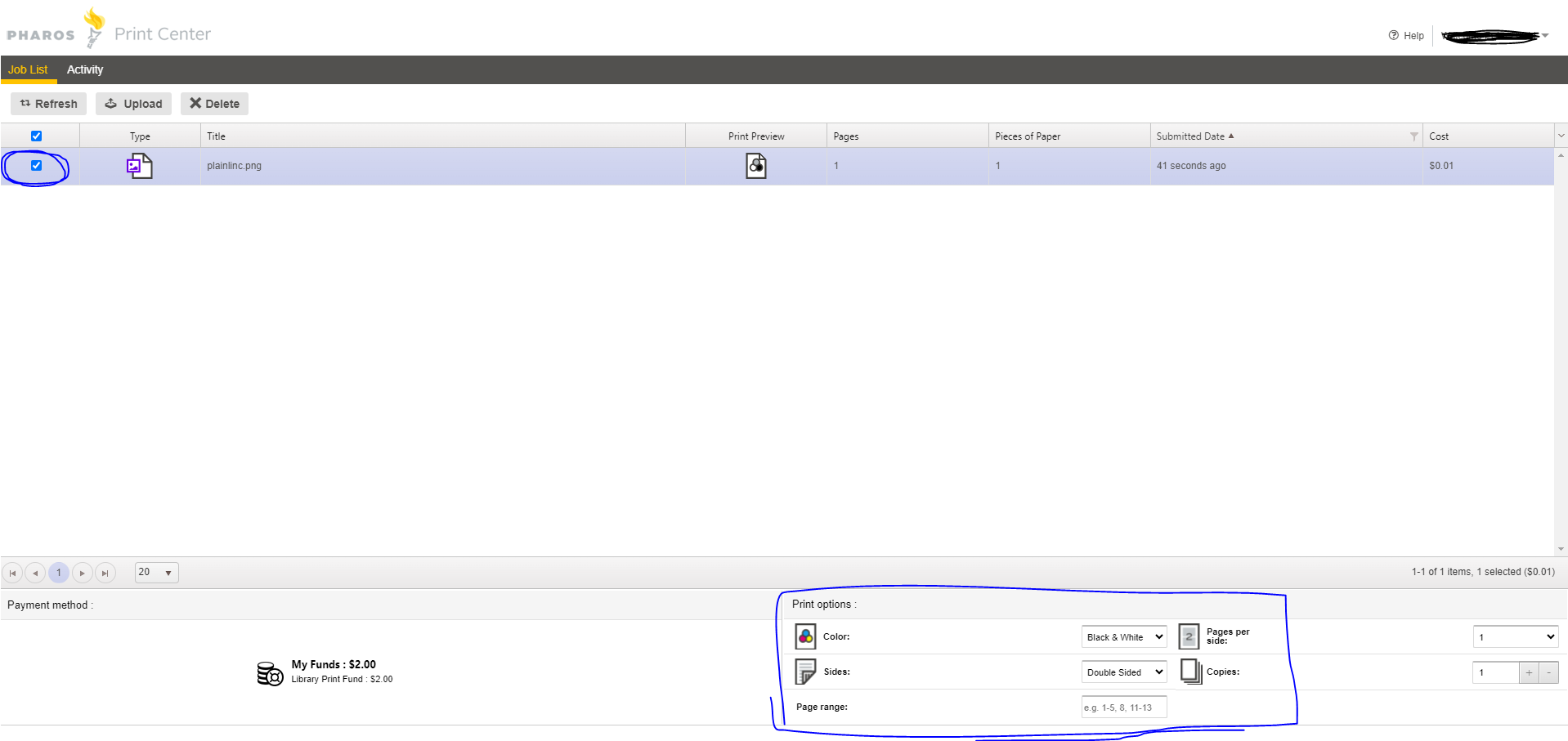Go to the first page of results
This screenshot has height=741, width=1568.
(x=12, y=573)
